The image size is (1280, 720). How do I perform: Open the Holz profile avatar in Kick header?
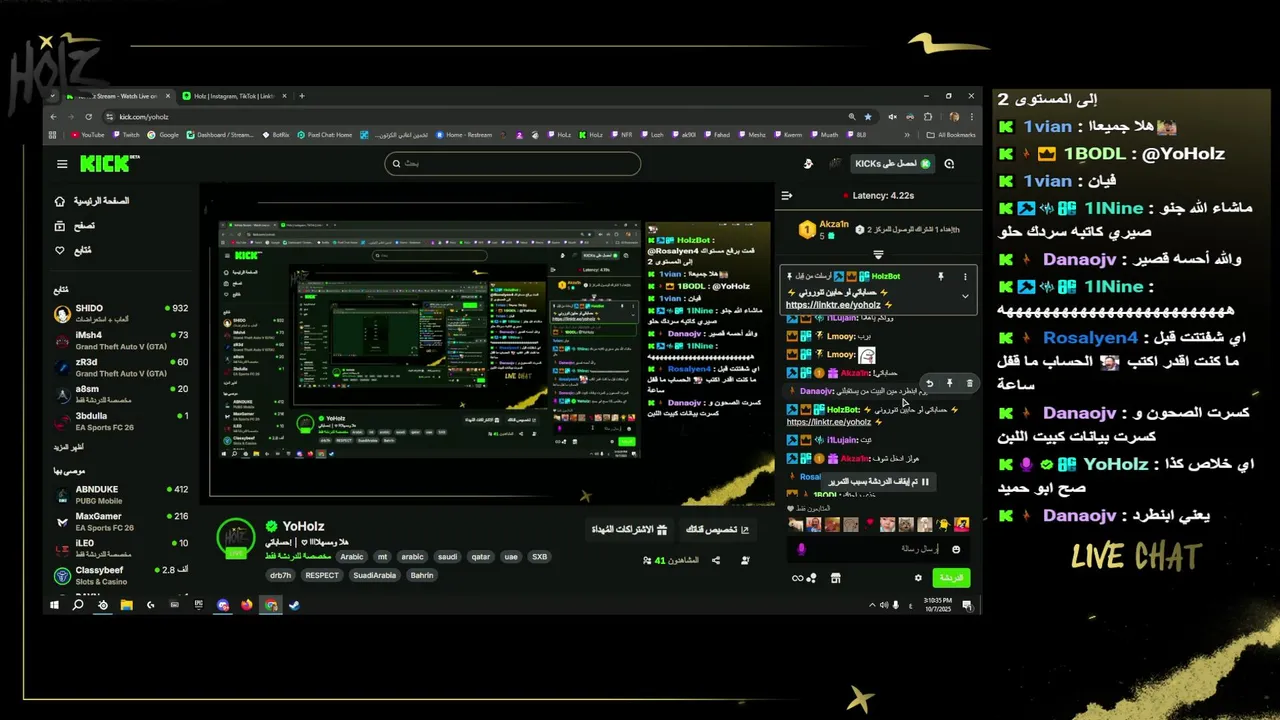[x=835, y=164]
